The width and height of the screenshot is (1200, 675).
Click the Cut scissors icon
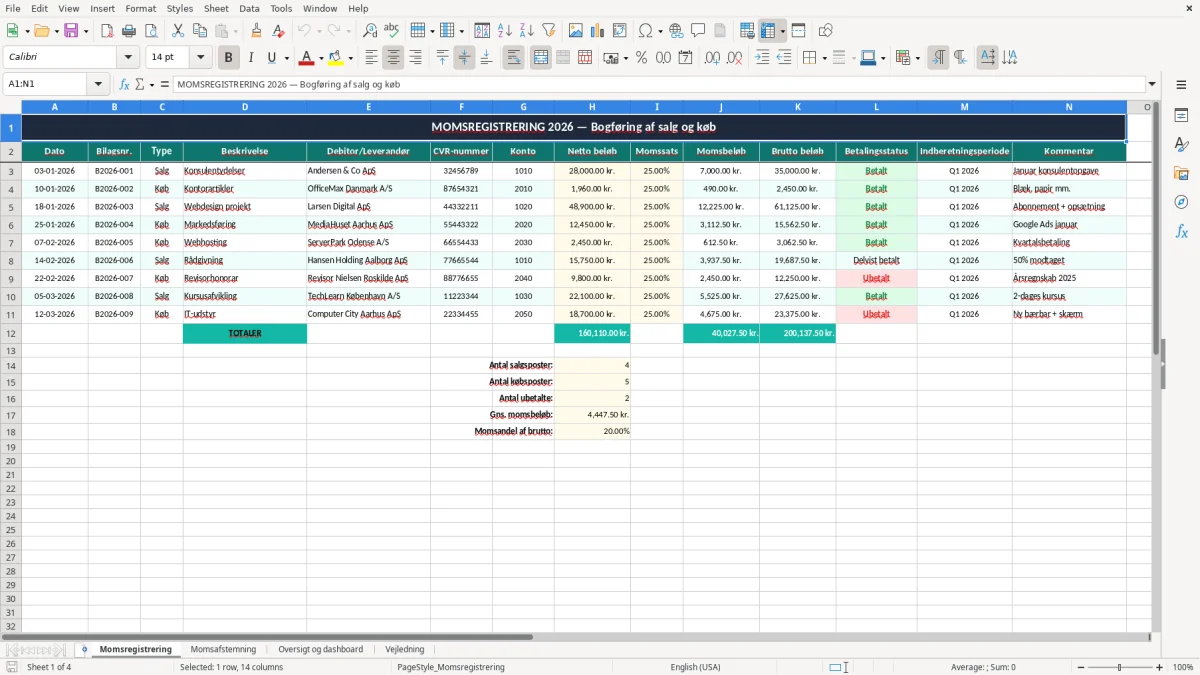point(178,31)
